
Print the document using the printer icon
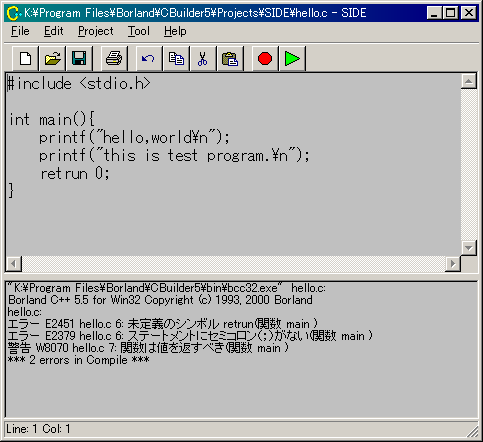pos(114,59)
